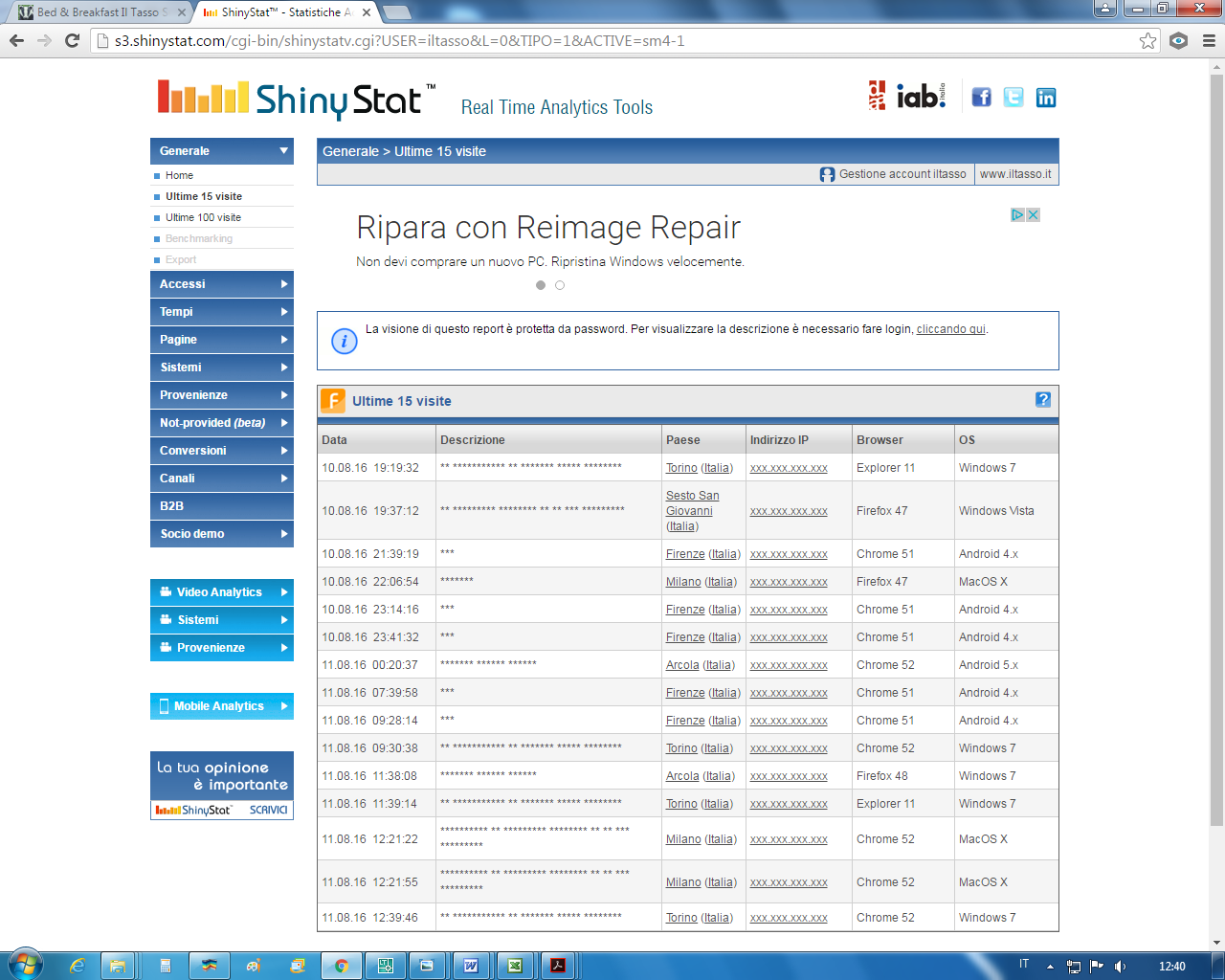Click the AdChoices triangle icon

[1018, 215]
